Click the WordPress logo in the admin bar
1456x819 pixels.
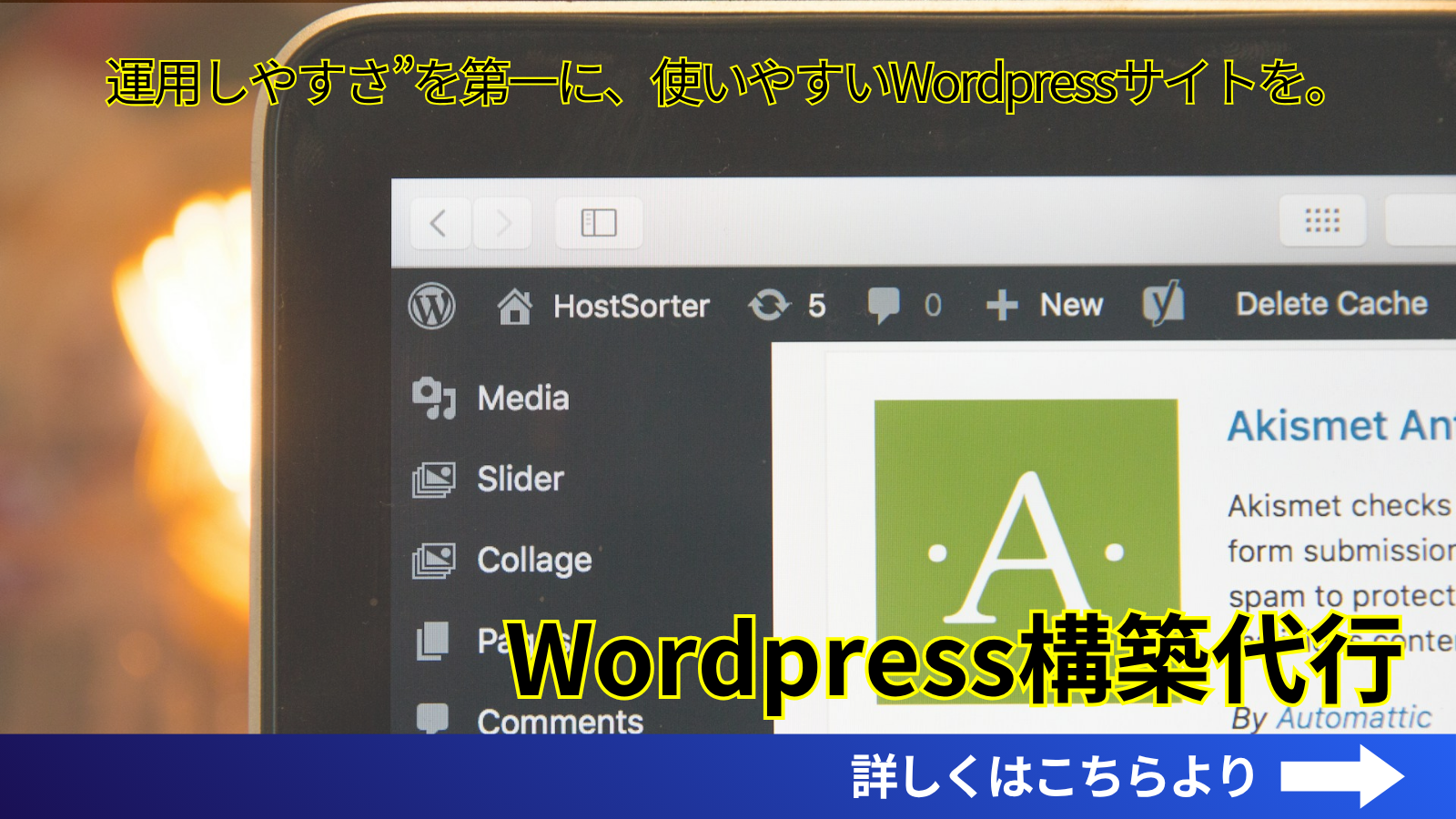(434, 307)
